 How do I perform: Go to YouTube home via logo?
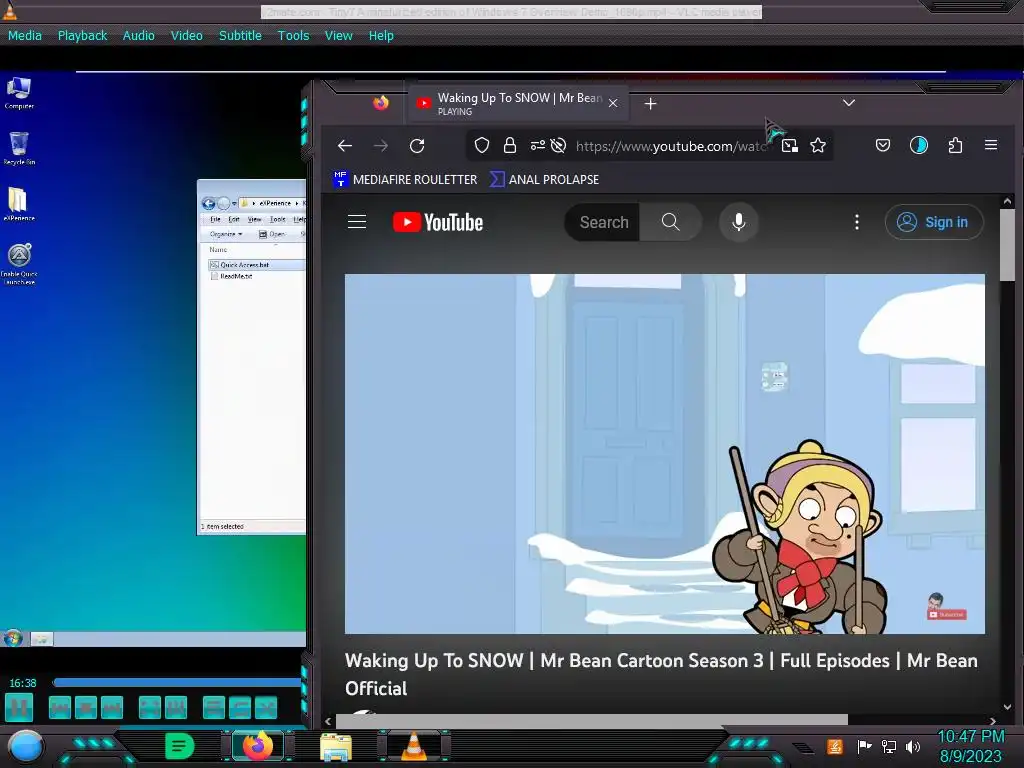tap(438, 222)
